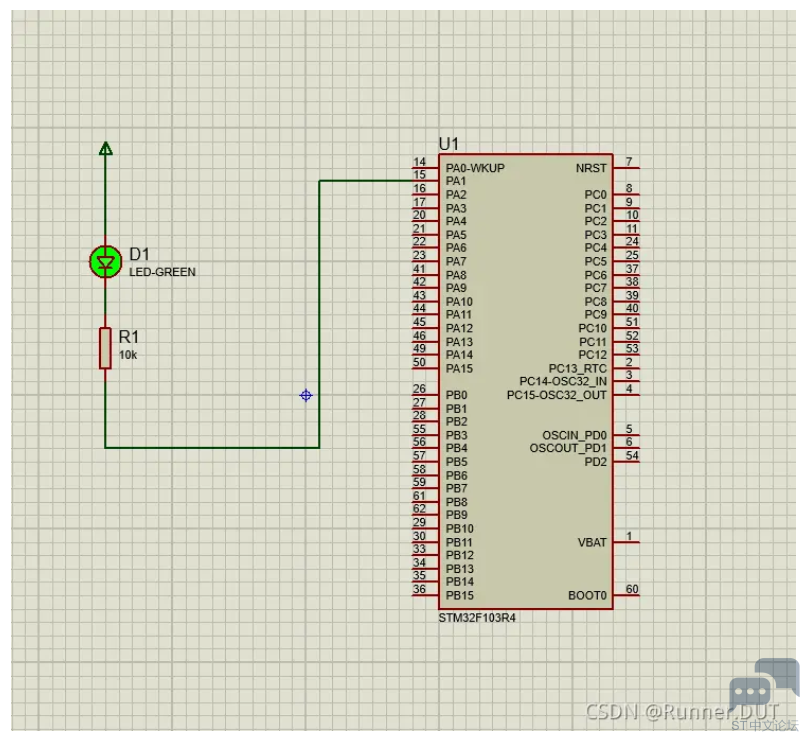
Task: Click the NRST pin label
Action: tap(591, 169)
